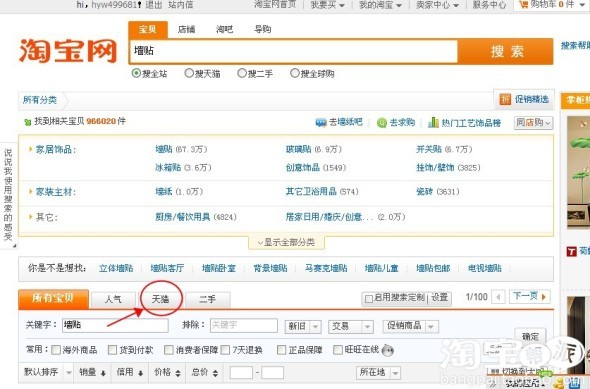Image resolution: width=590 pixels, height=389 pixels.
Task: Select 人气 results tab
Action: click(x=113, y=300)
